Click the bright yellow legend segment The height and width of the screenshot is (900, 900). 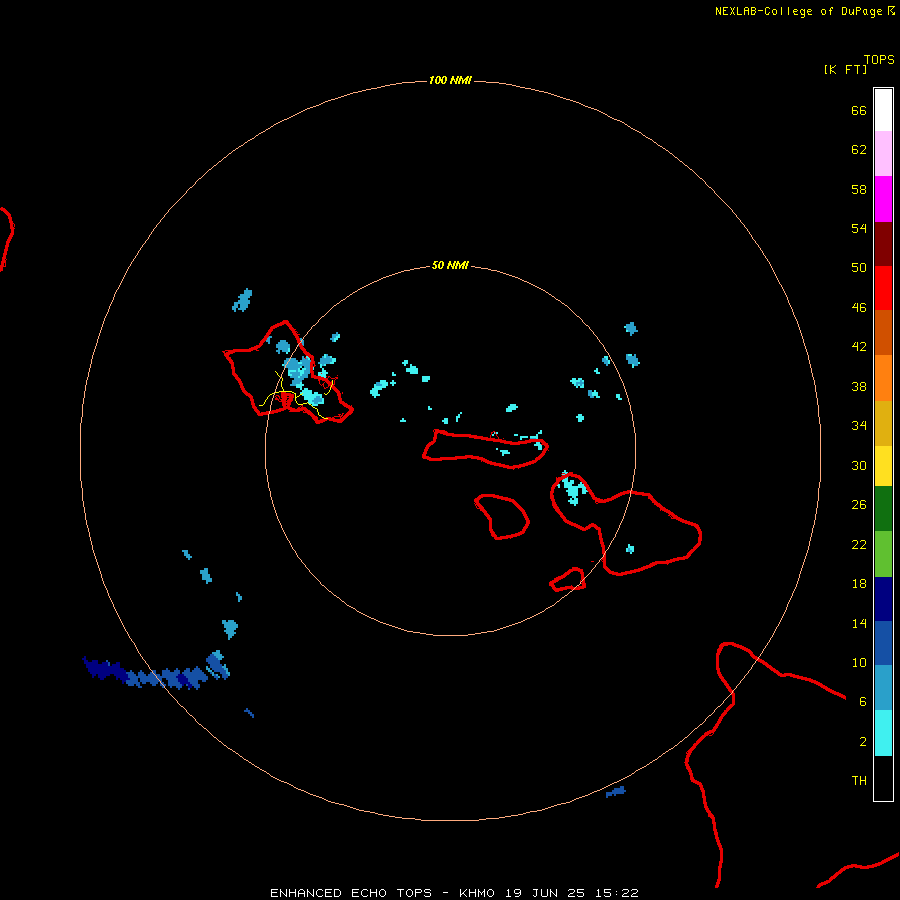tap(883, 466)
